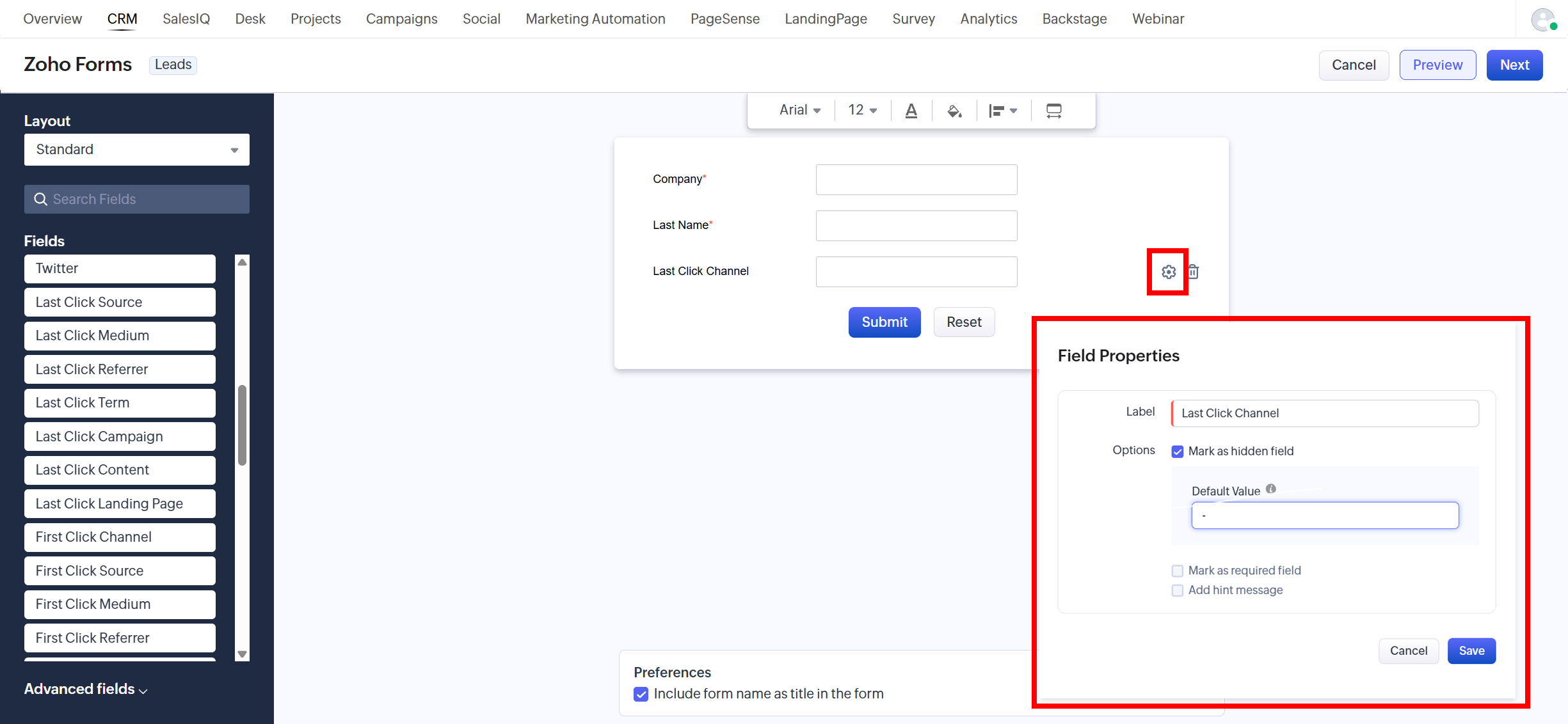
Task: Select the First Click Channel field
Action: point(120,537)
